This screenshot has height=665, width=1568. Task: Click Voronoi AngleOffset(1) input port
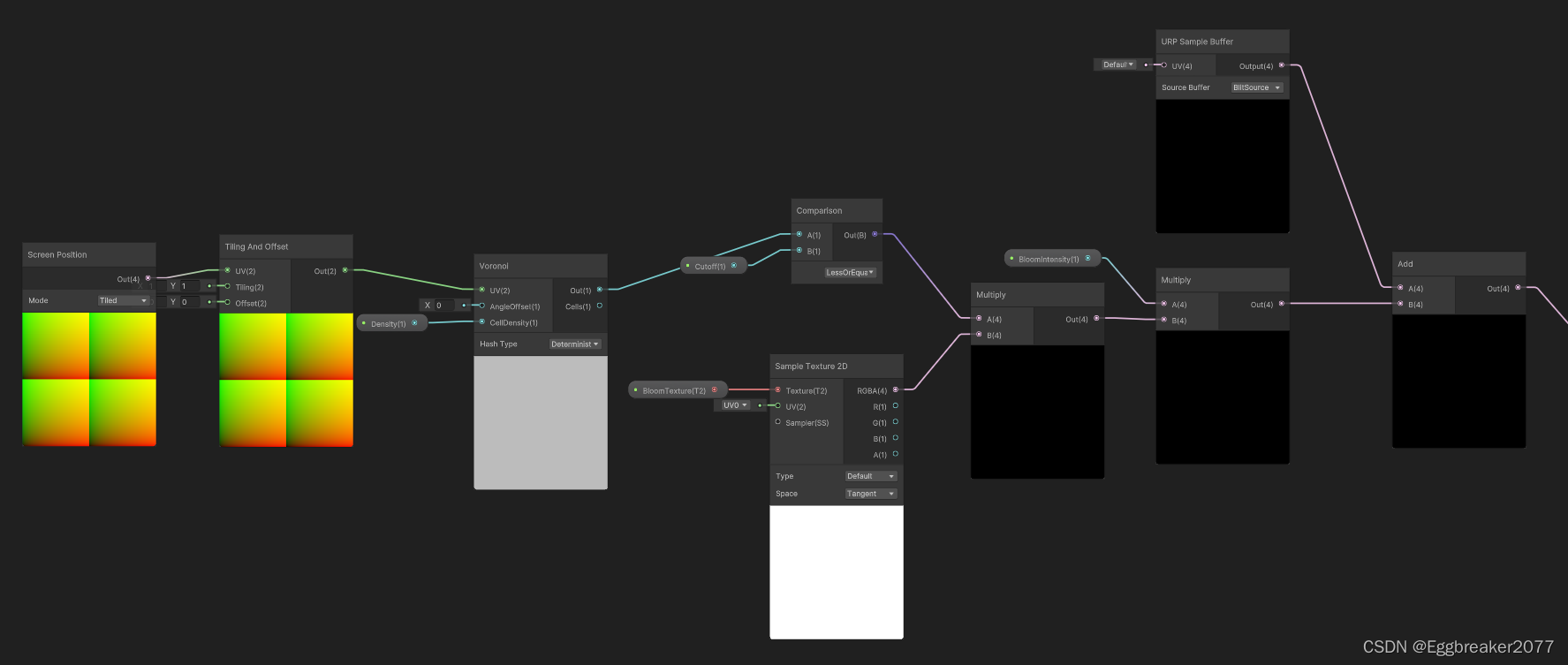coord(481,306)
